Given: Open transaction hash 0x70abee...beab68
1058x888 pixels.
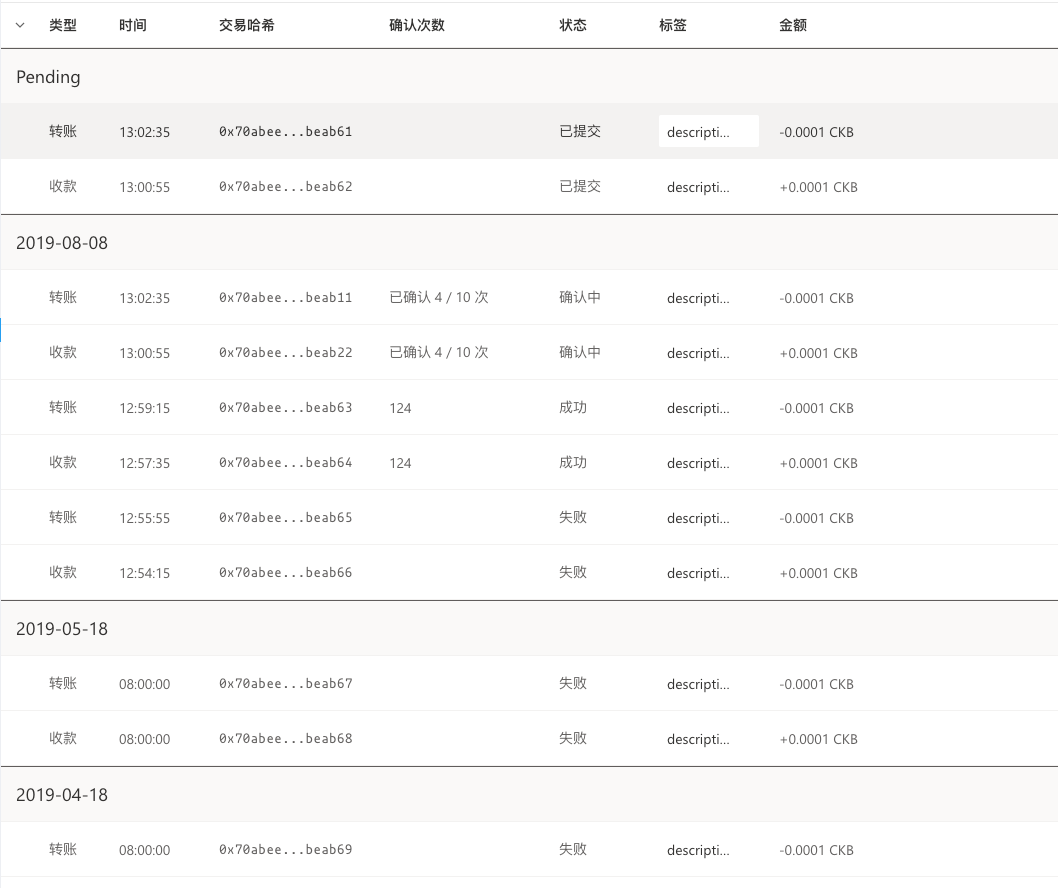Looking at the screenshot, I should pos(285,739).
